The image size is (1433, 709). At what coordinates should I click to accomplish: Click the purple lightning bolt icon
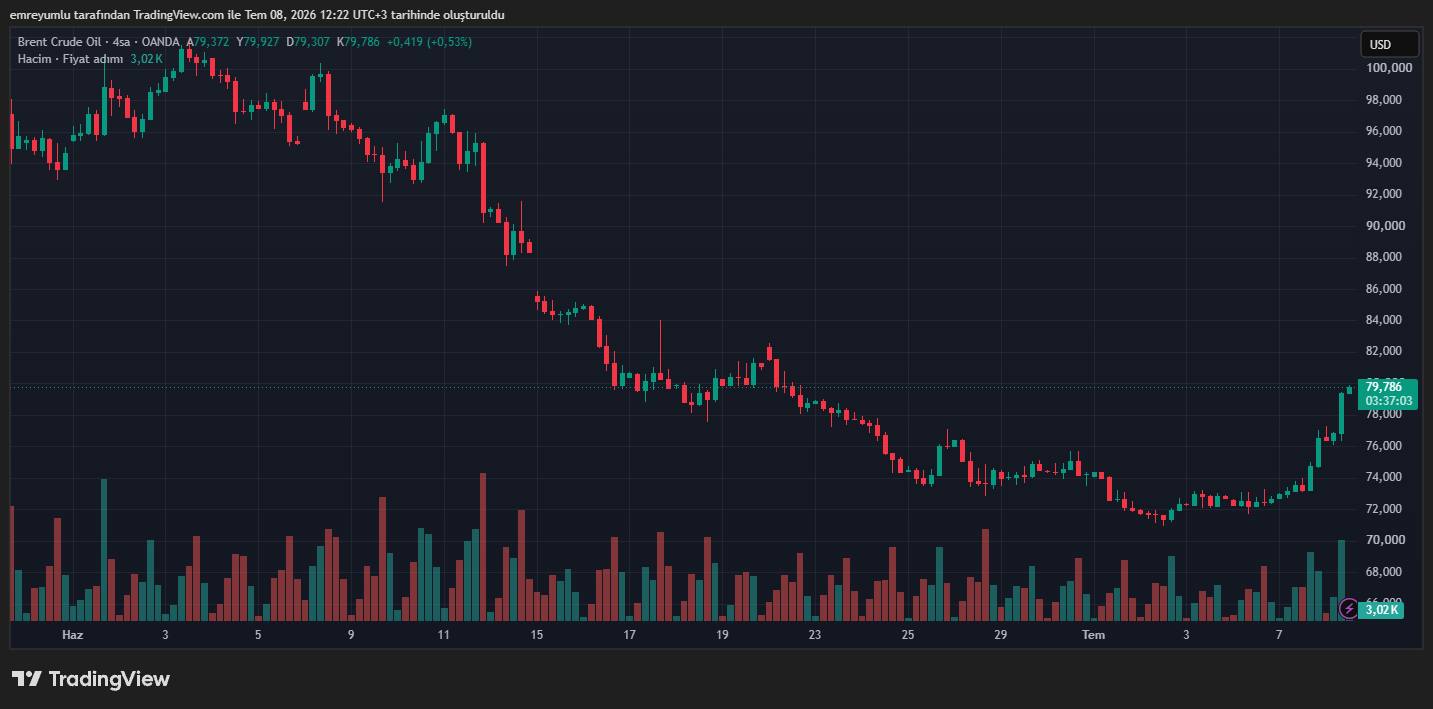1348,608
